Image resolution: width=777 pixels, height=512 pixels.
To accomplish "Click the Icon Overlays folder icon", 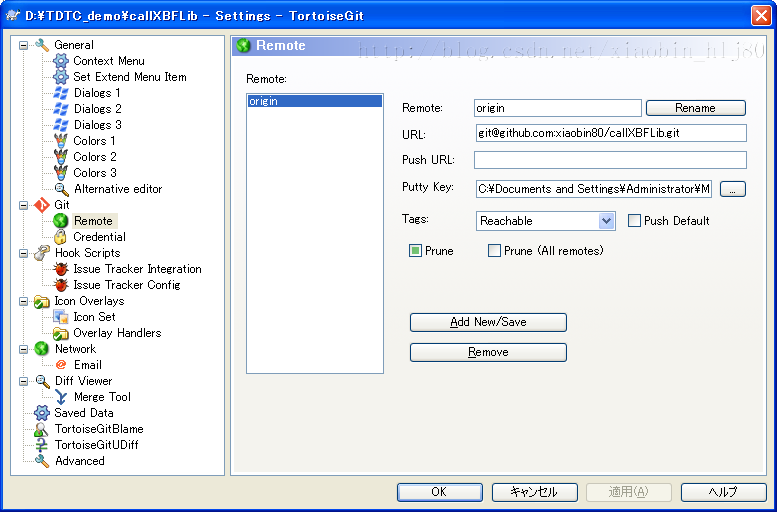I will (42, 301).
